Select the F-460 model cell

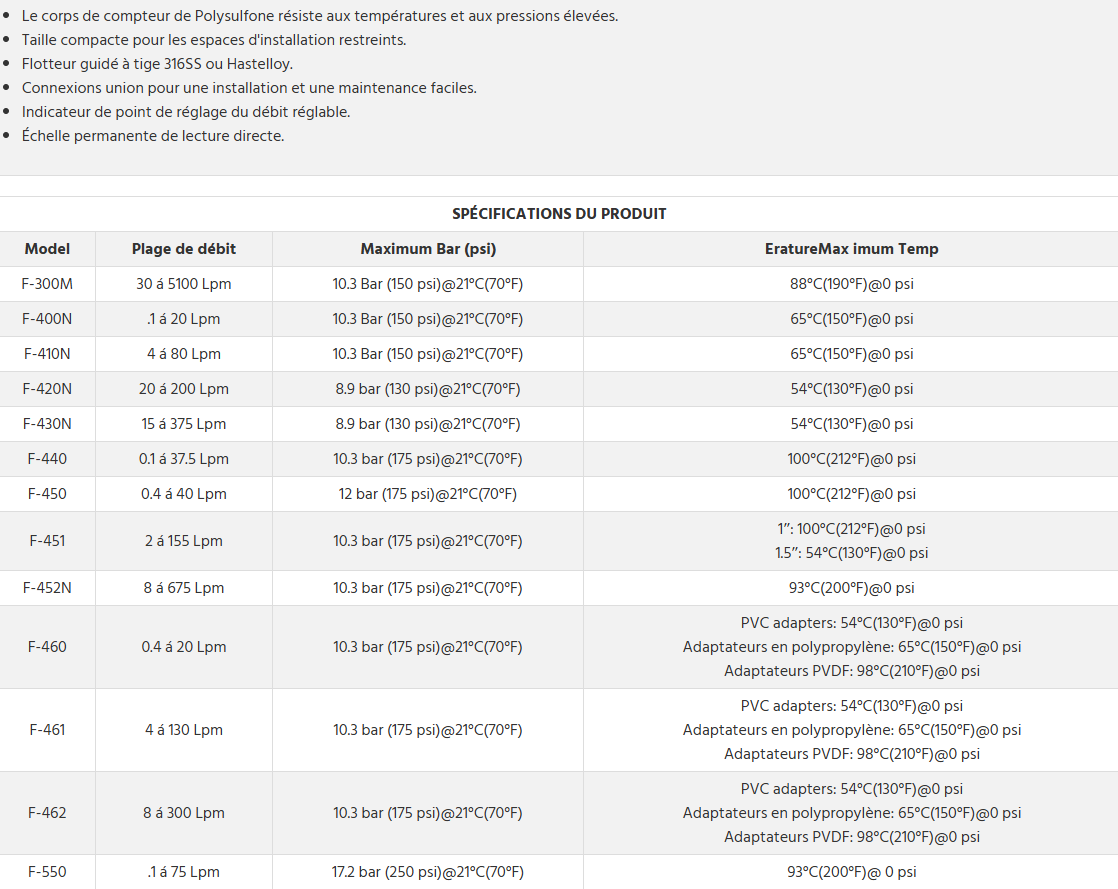click(47, 647)
